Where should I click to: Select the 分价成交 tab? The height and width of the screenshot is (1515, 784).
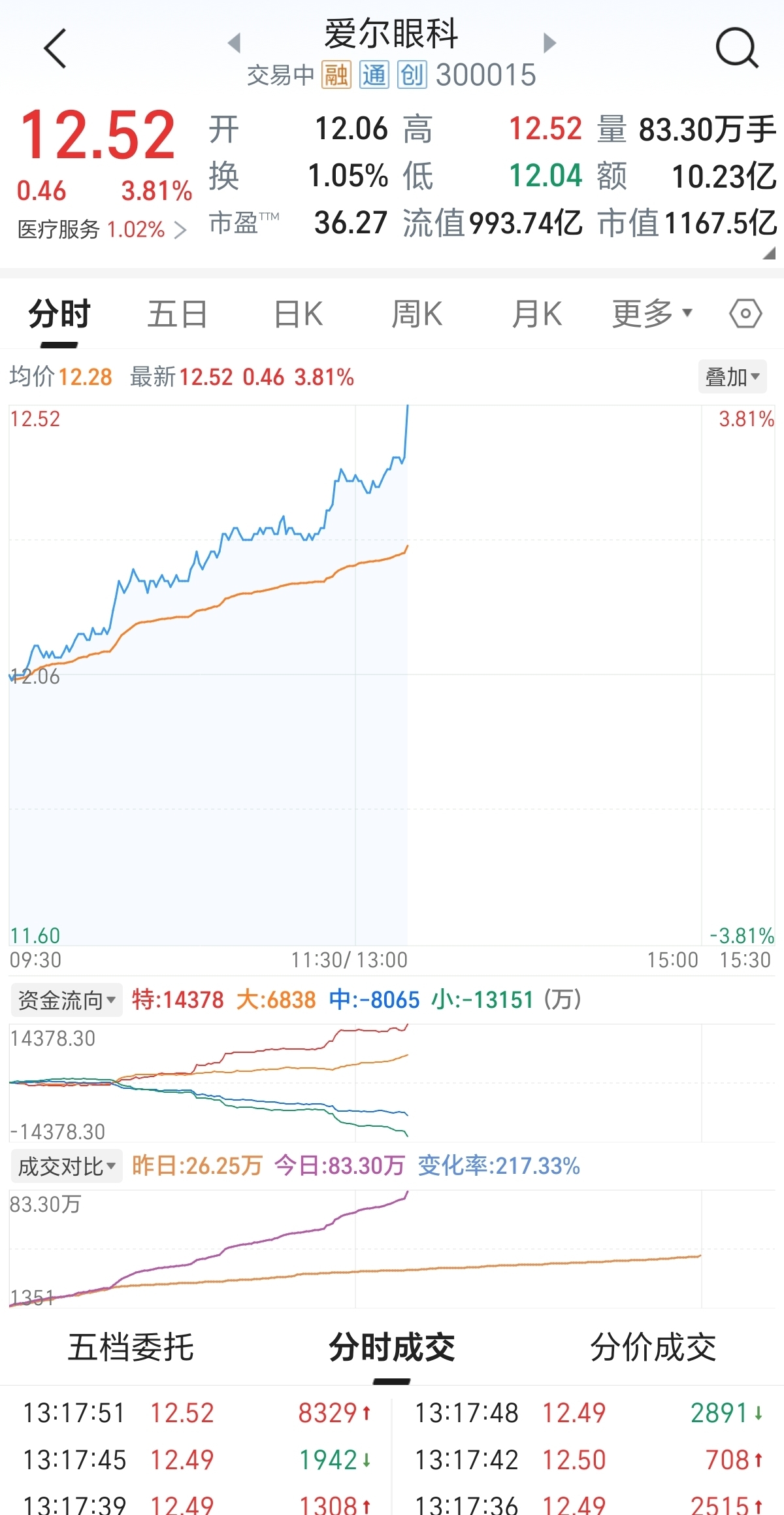coord(653,1348)
